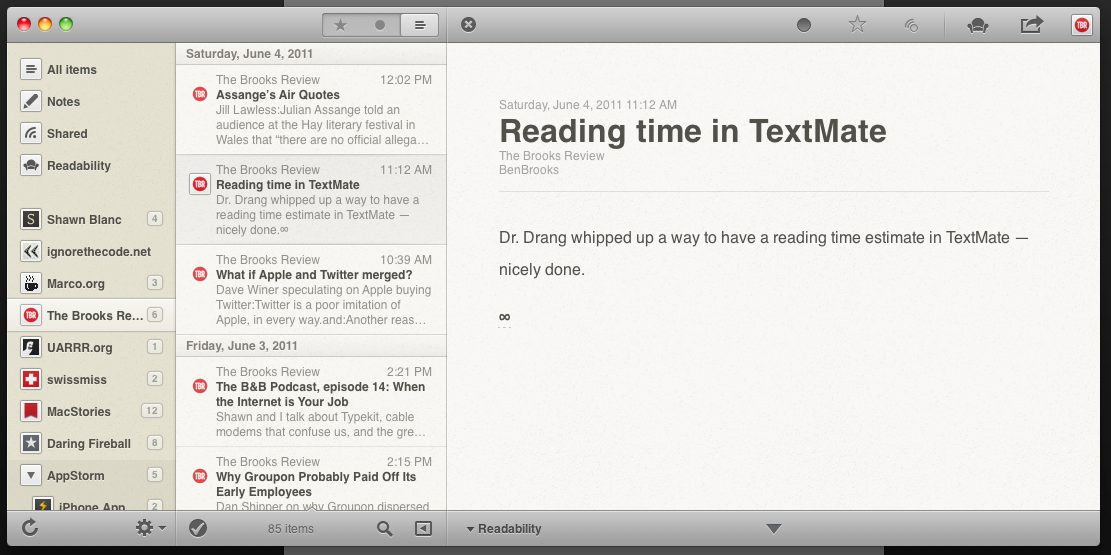Open the share arrow menu
Screen dimensions: 1111x555
1032,25
